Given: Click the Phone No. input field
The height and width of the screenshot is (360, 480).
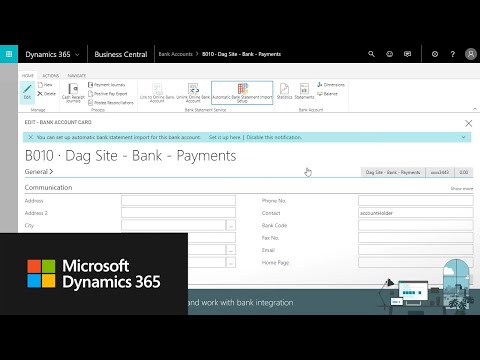Looking at the screenshot, I should pyautogui.click(x=416, y=200).
